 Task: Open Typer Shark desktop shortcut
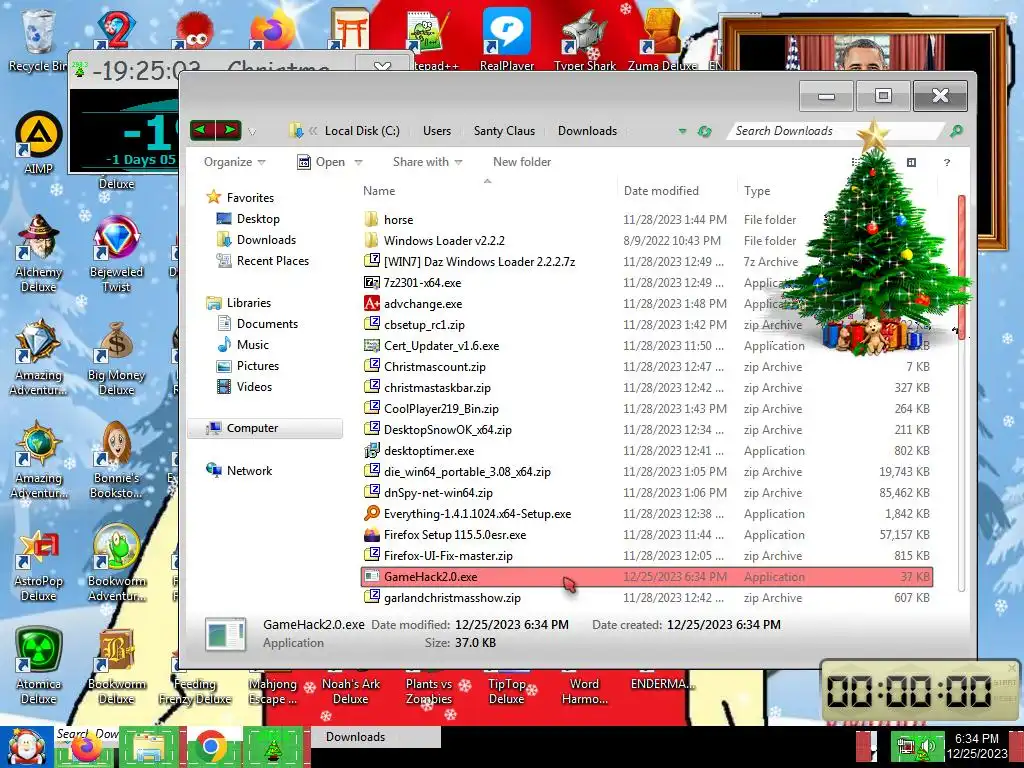[x=584, y=39]
